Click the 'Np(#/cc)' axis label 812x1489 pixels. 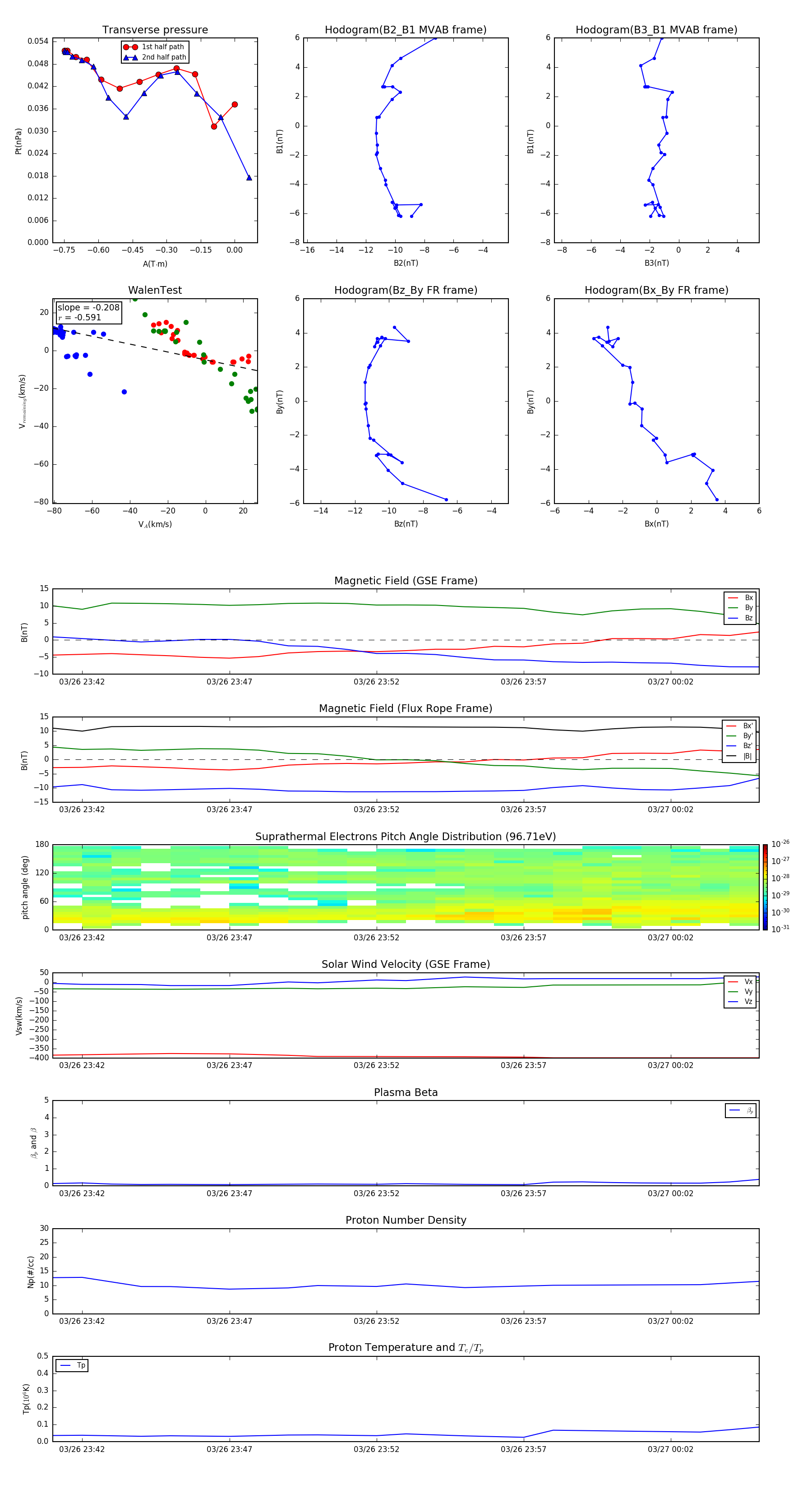click(x=31, y=1271)
